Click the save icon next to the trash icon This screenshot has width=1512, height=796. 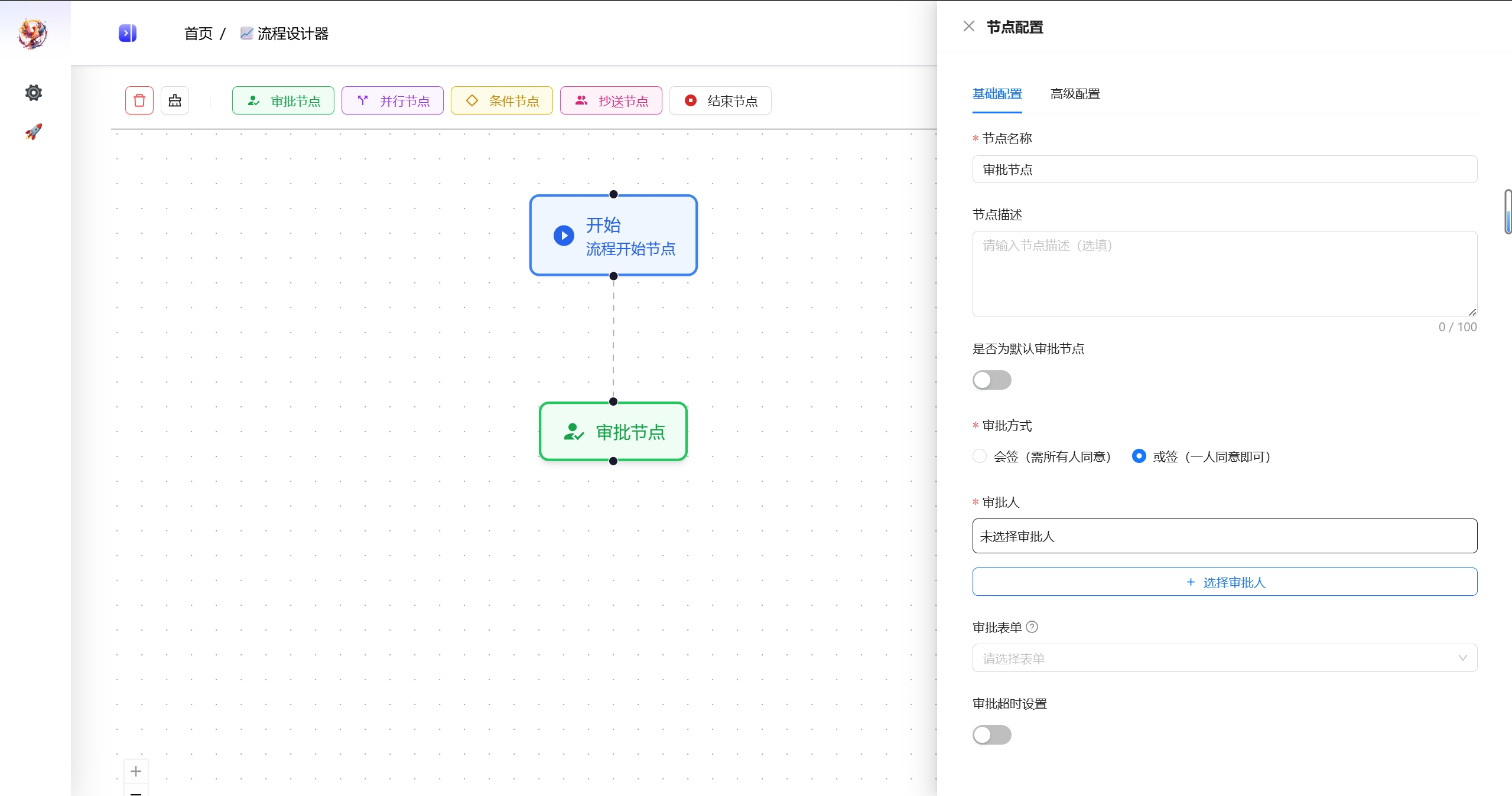click(x=175, y=100)
